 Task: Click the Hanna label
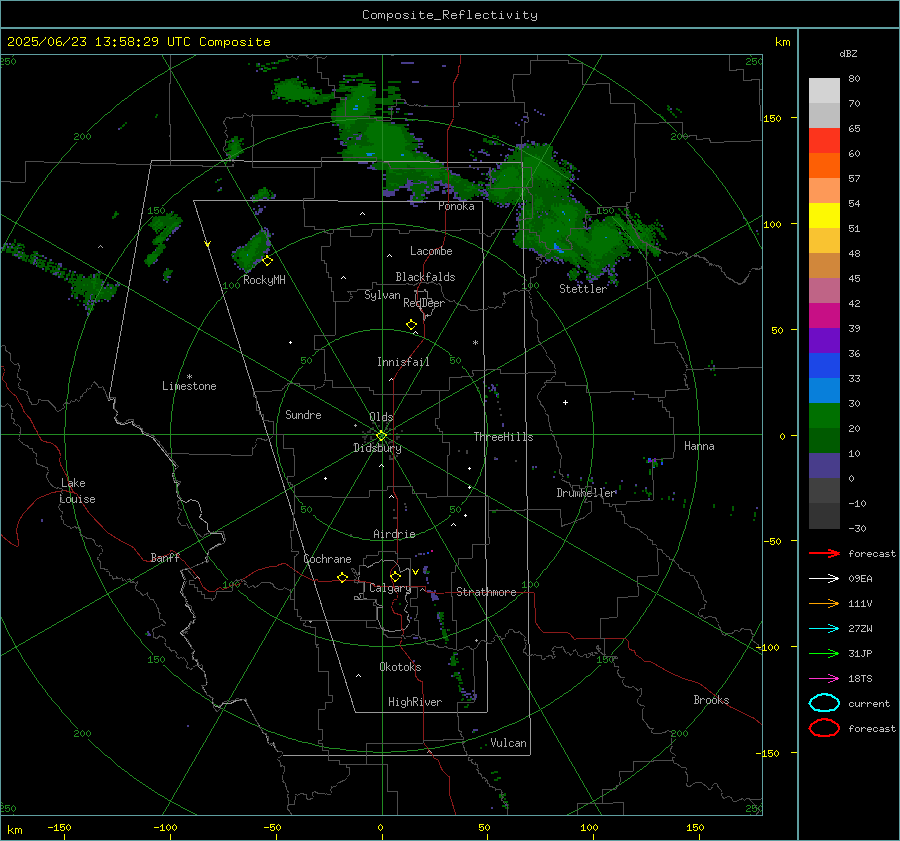[x=699, y=446]
